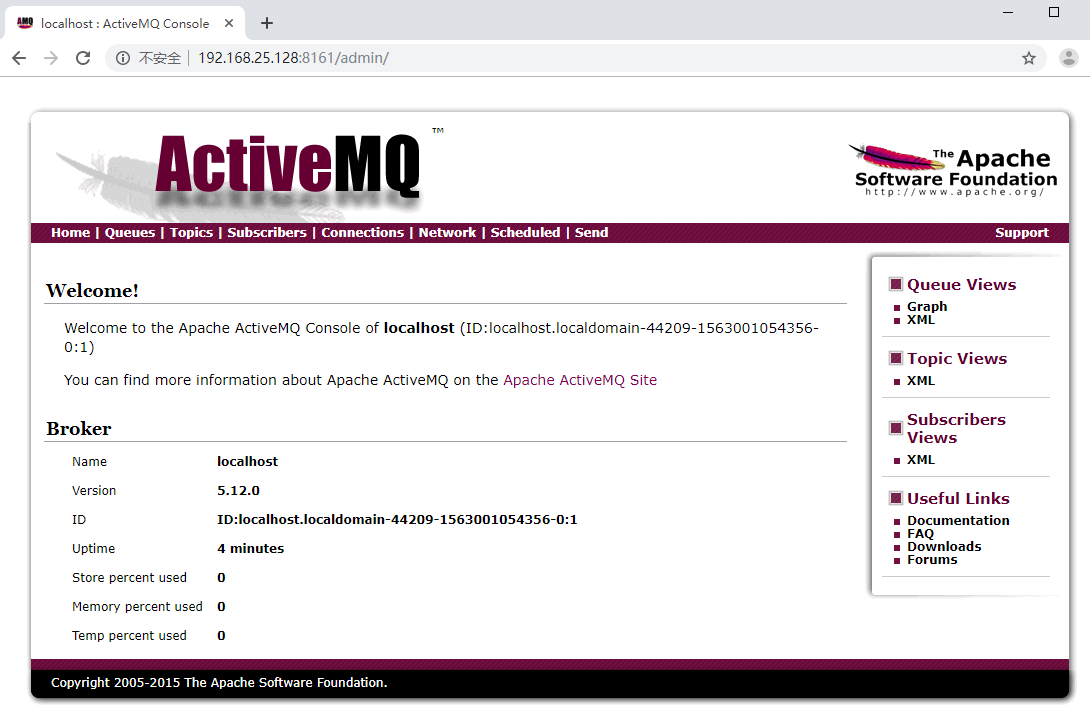This screenshot has height=708, width=1090.
Task: Click the Memory percent used label
Action: pyautogui.click(x=137, y=607)
